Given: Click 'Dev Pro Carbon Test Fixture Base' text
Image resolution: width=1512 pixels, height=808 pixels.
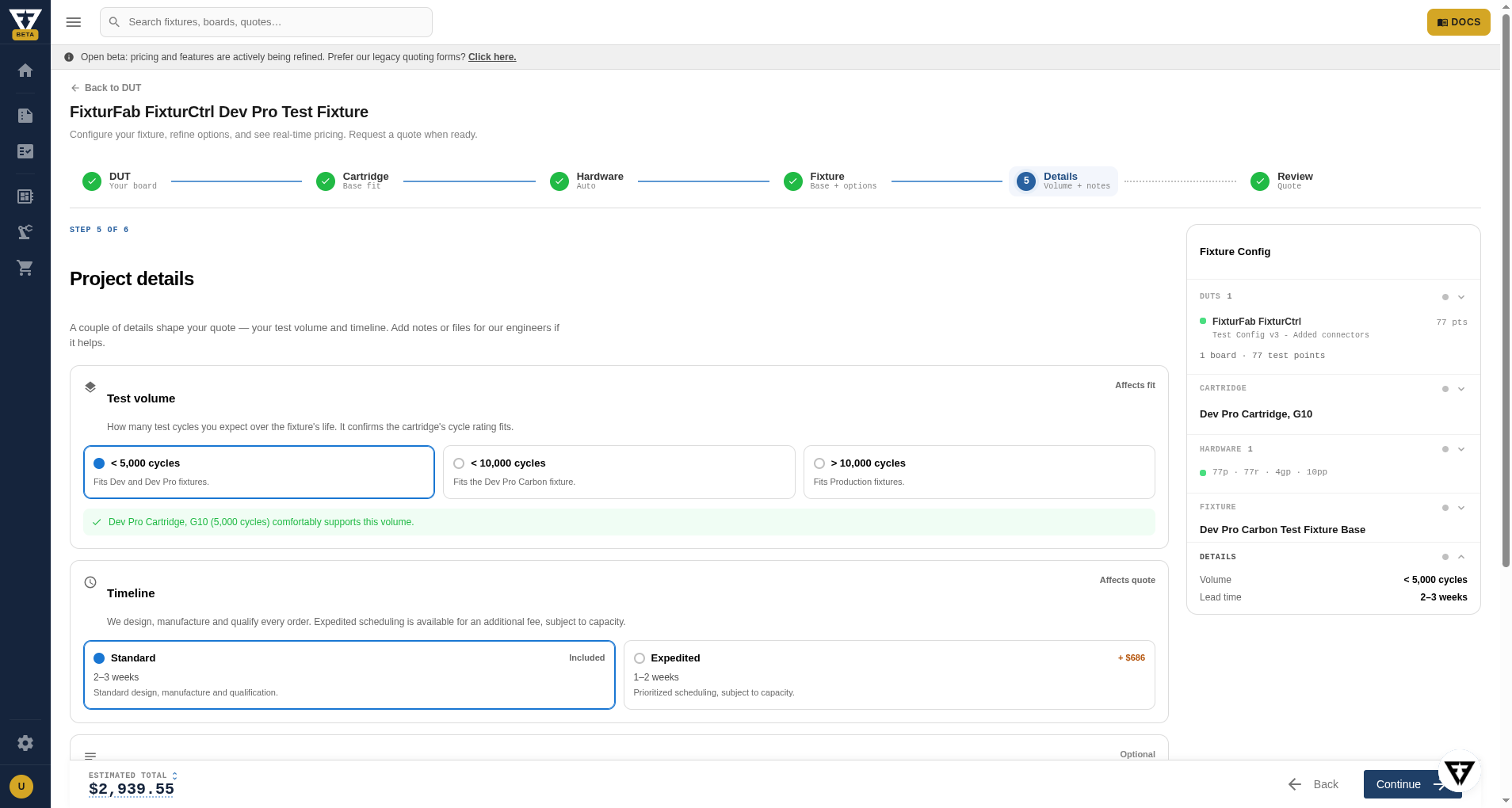Looking at the screenshot, I should 1282,530.
